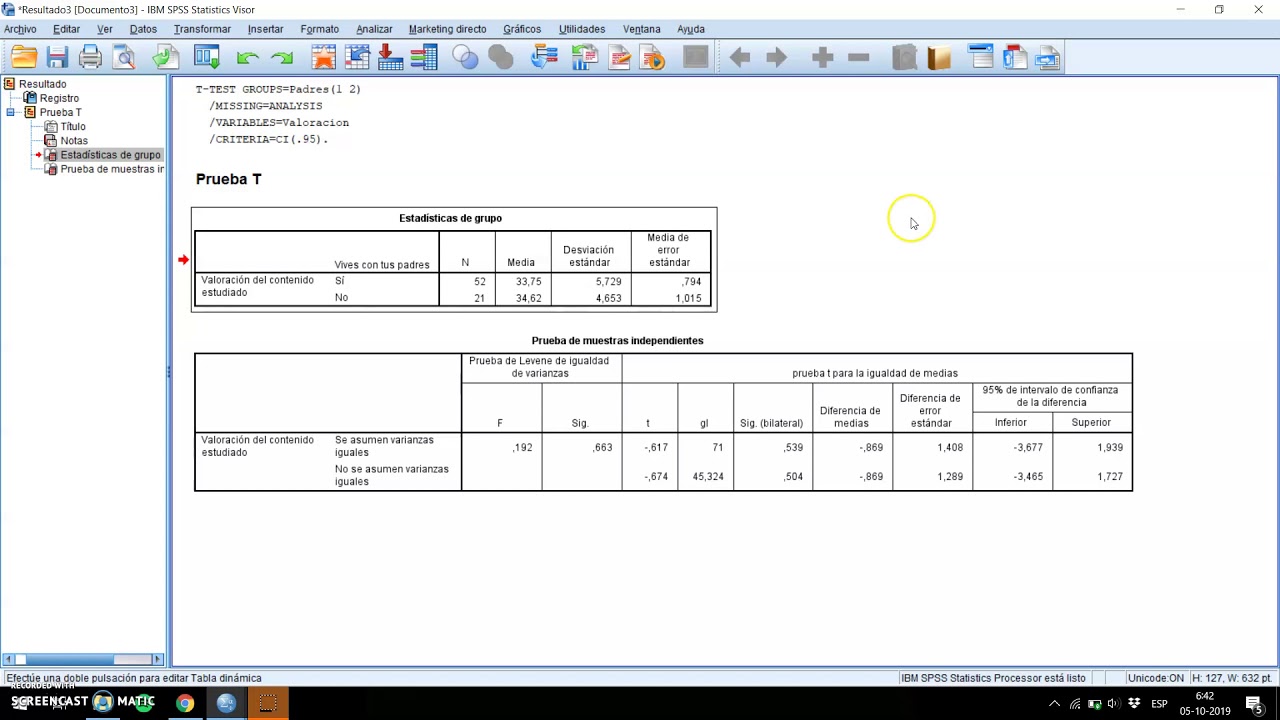Screen dimensions: 1280x720
Task: Select Prueba T in the outline tree
Action: click(61, 112)
